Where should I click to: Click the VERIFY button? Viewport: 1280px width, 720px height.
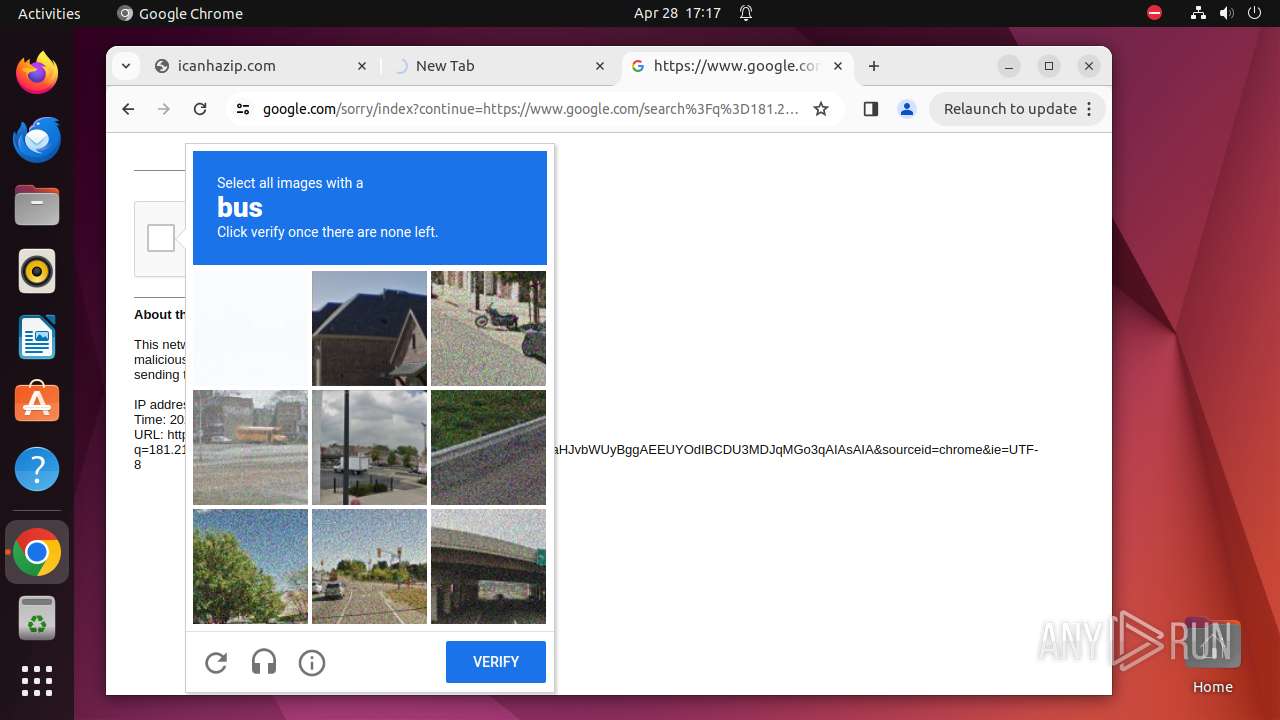[x=496, y=662]
